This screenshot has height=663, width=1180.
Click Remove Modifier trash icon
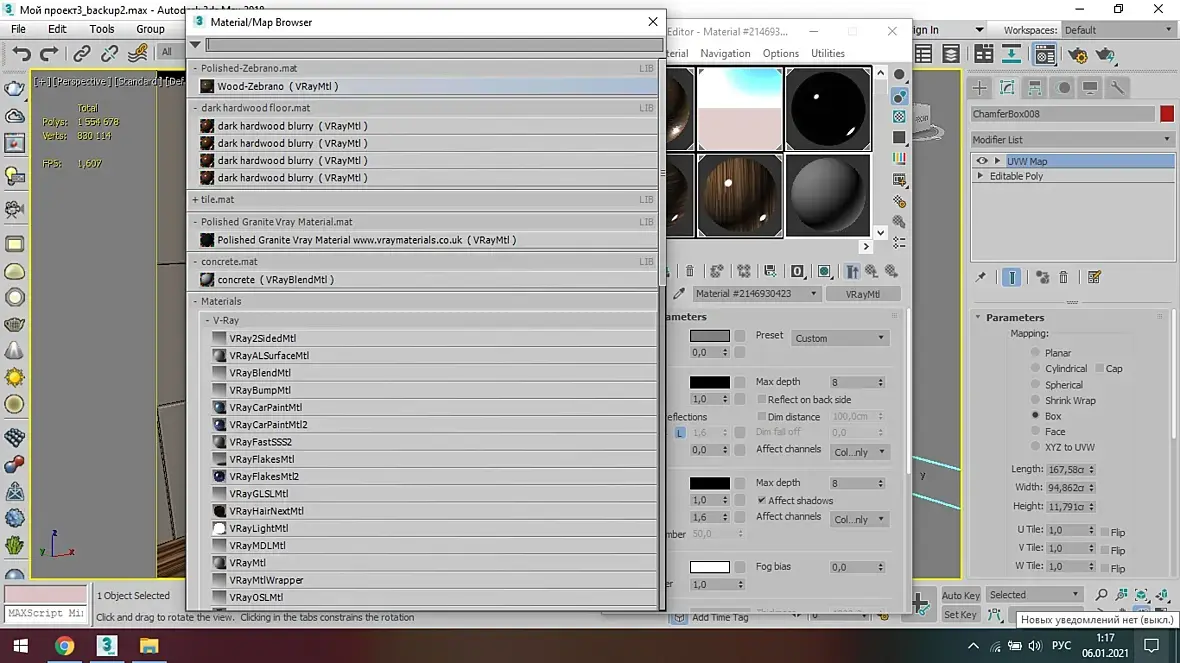click(x=1063, y=278)
